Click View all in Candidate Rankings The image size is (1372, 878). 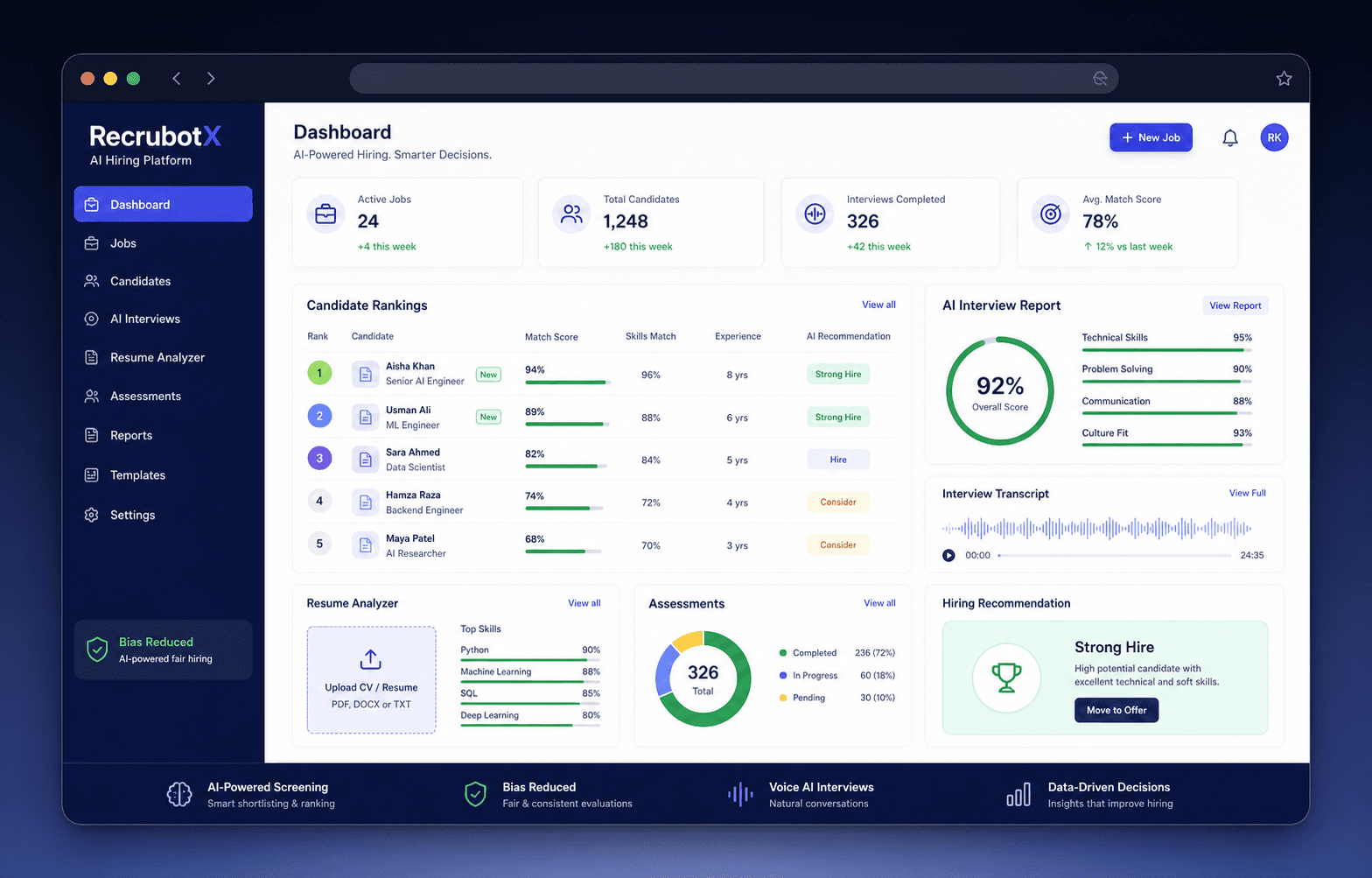pos(878,305)
